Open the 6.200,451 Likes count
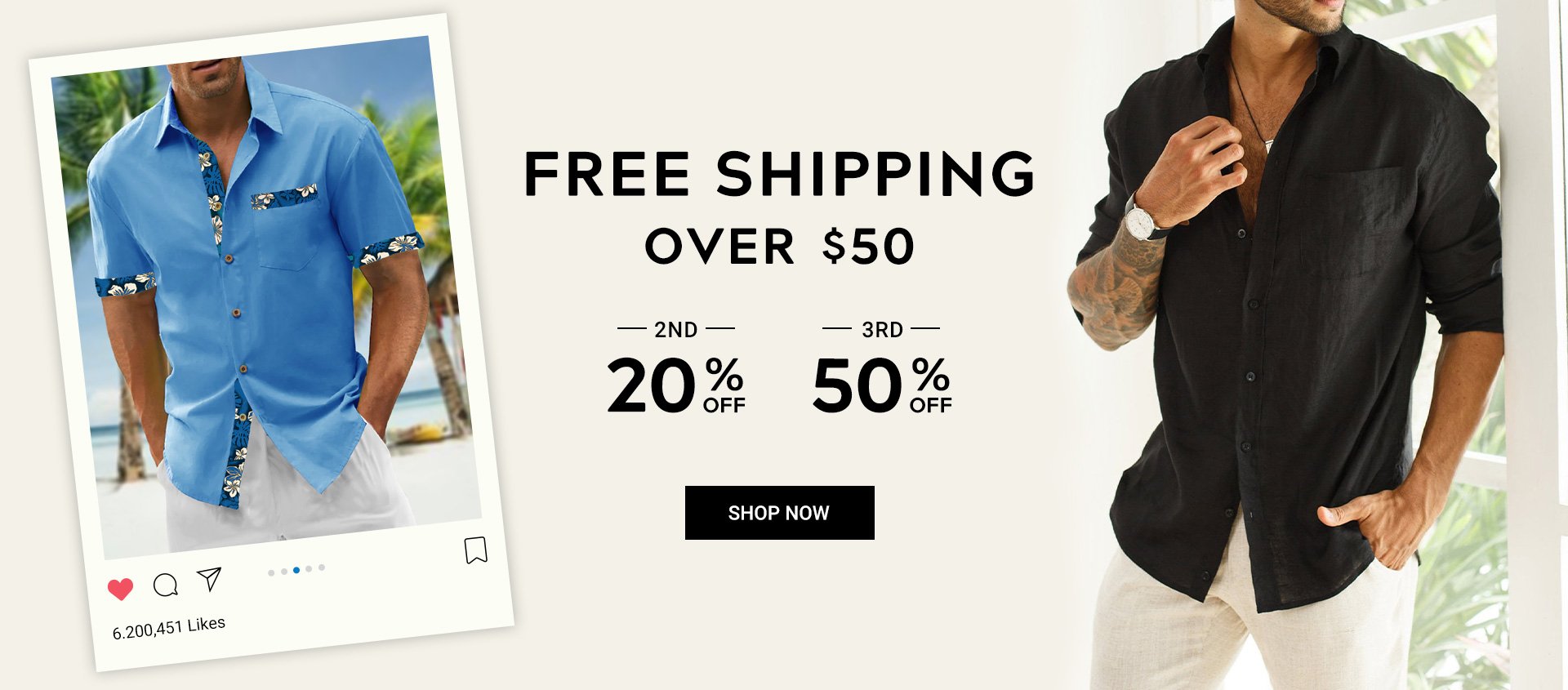 click(169, 627)
